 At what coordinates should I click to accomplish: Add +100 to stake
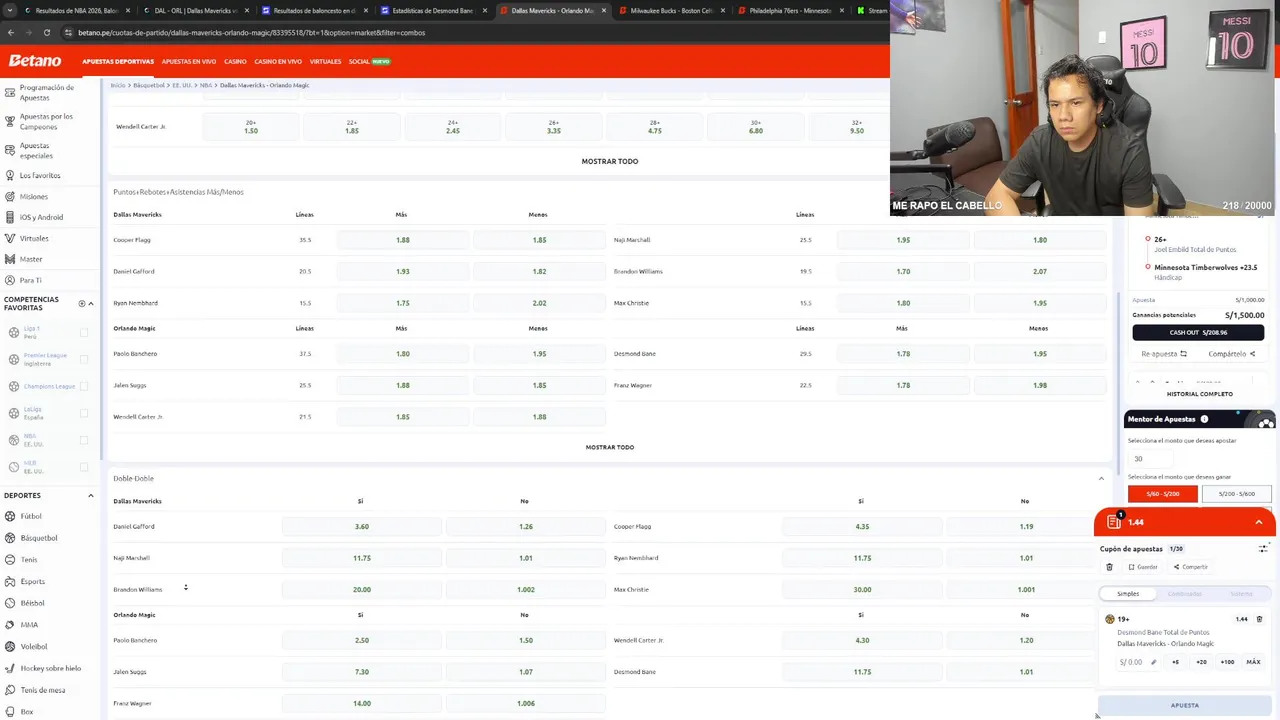1227,662
